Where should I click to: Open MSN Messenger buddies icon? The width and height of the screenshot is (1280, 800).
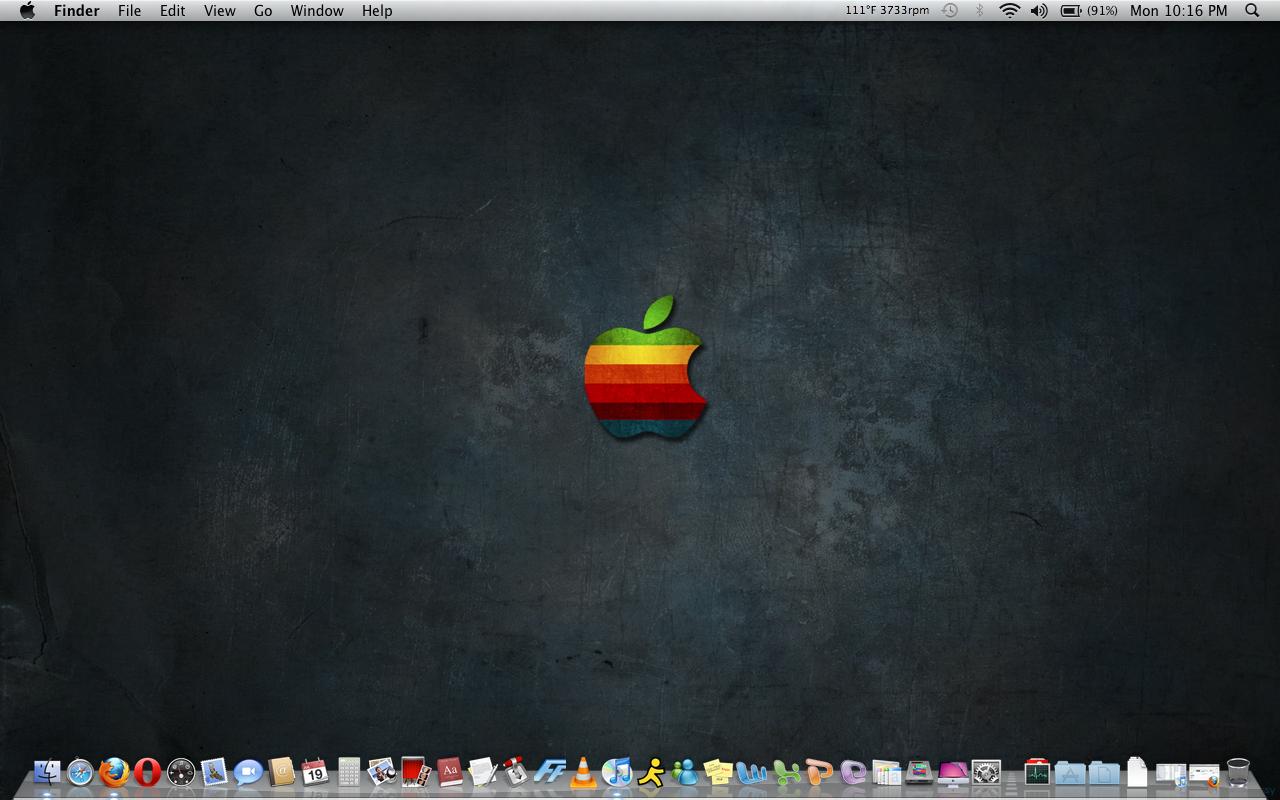pos(685,772)
